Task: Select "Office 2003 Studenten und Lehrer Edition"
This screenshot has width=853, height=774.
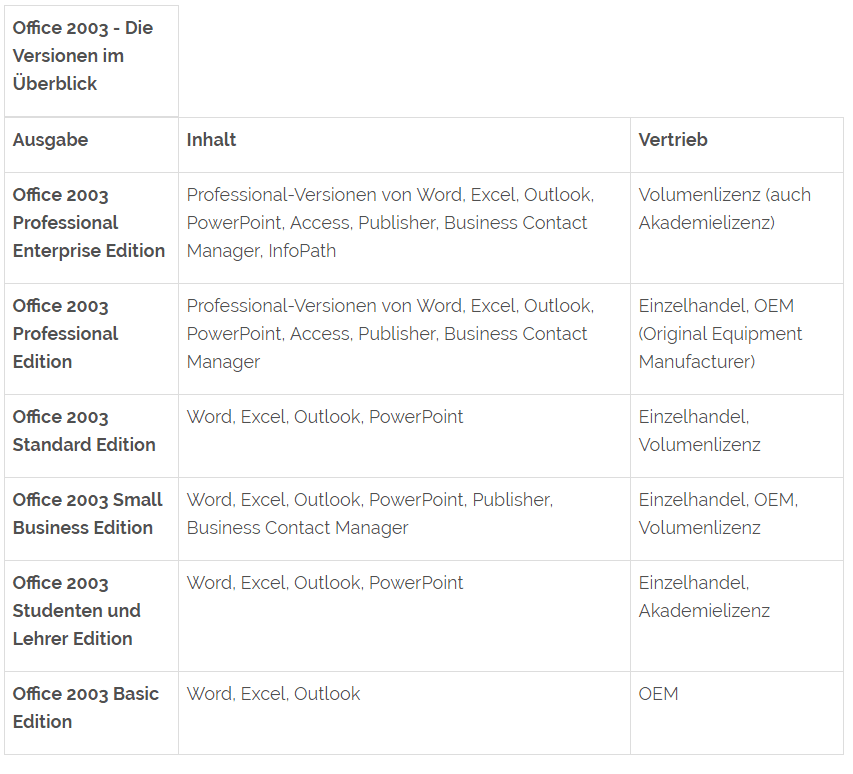Action: coord(76,611)
